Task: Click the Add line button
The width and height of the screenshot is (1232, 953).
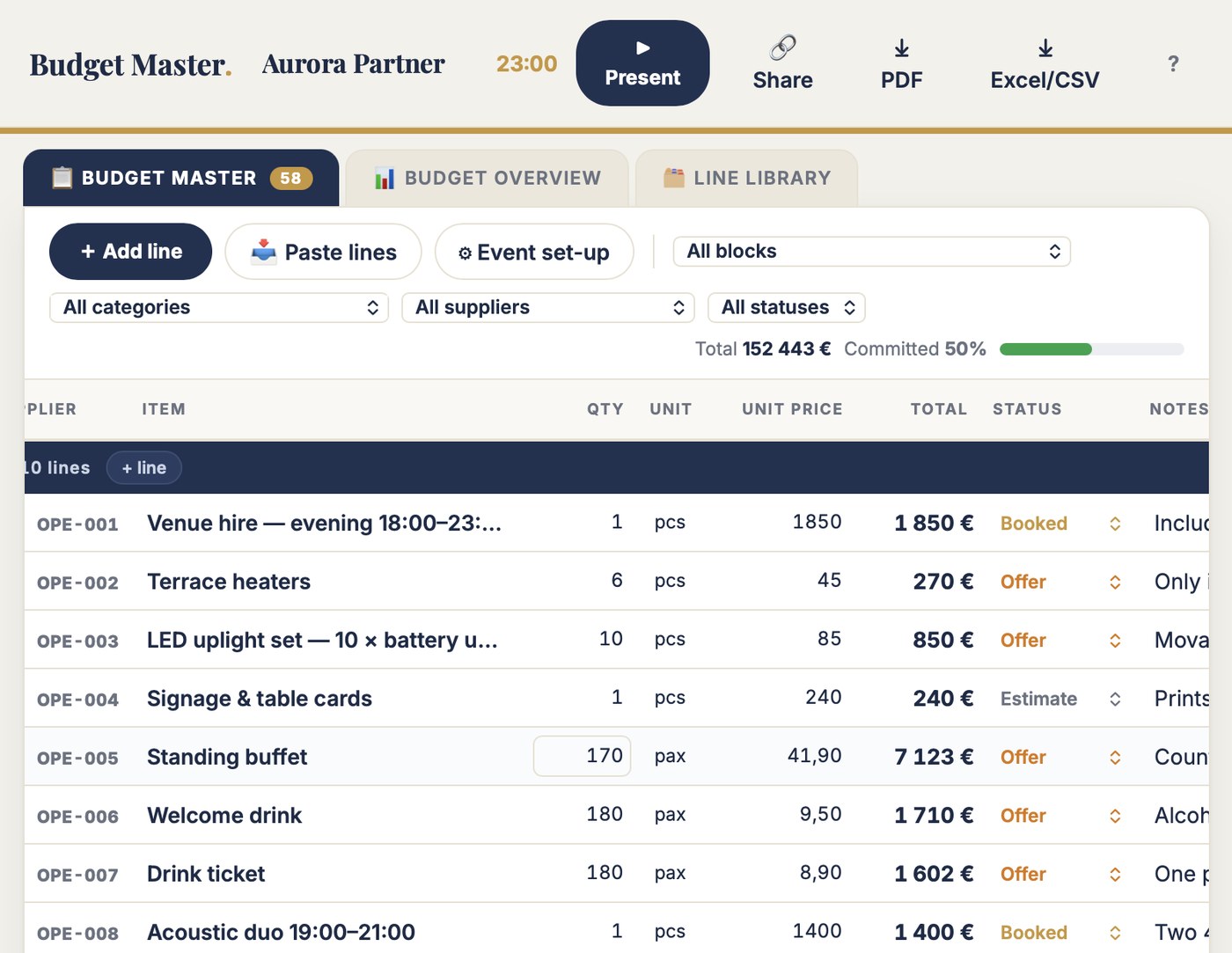Action: coord(131,252)
